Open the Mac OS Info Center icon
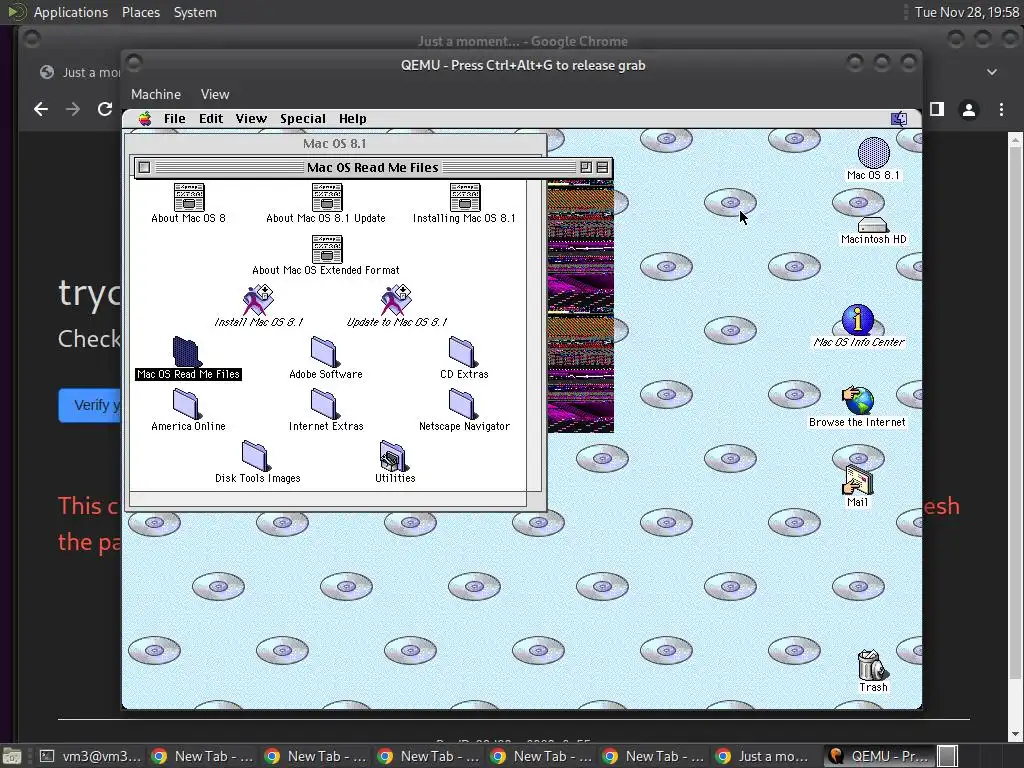The height and width of the screenshot is (768, 1024). click(x=858, y=320)
